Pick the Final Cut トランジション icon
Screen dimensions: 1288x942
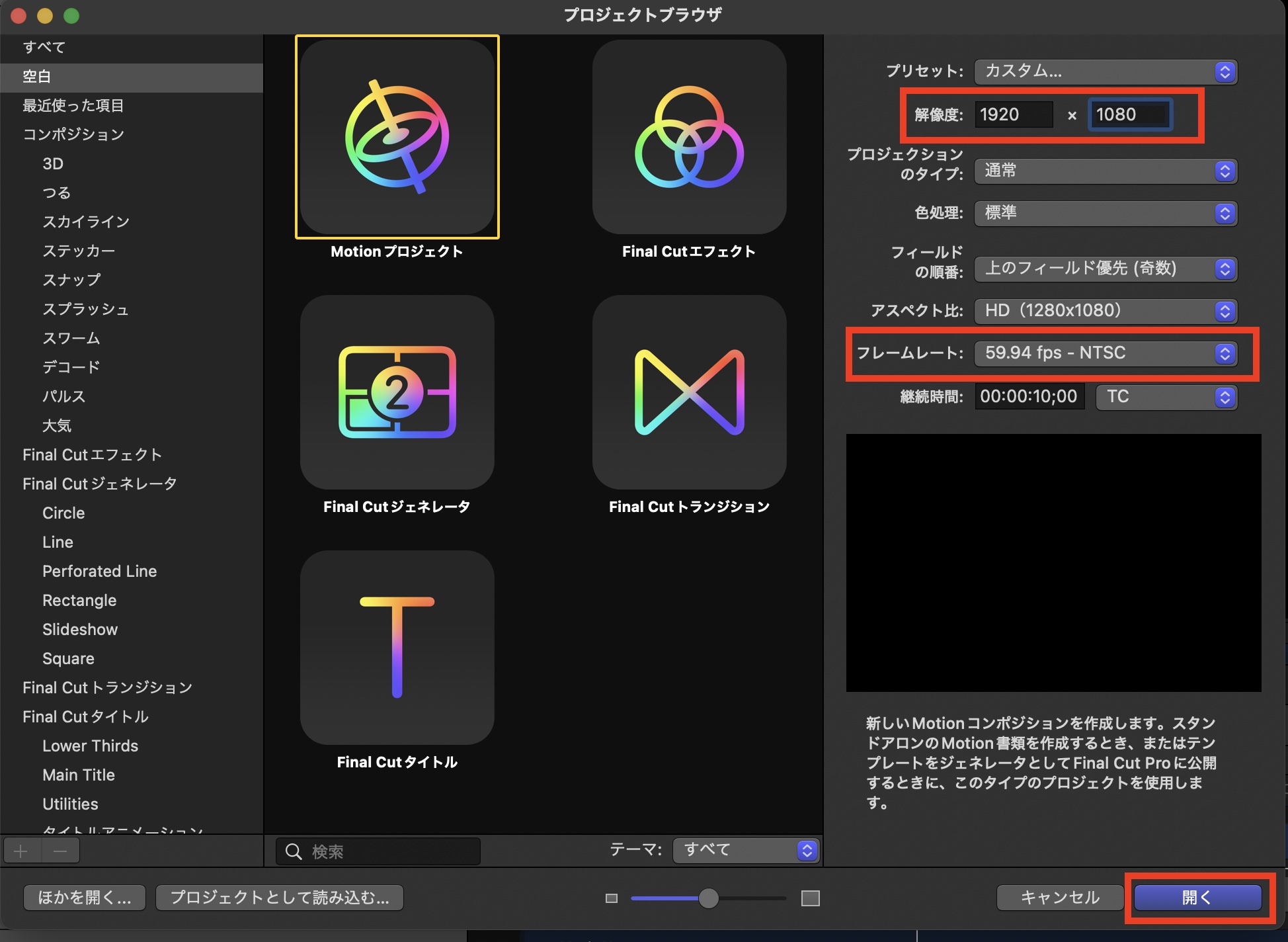pyautogui.click(x=689, y=392)
